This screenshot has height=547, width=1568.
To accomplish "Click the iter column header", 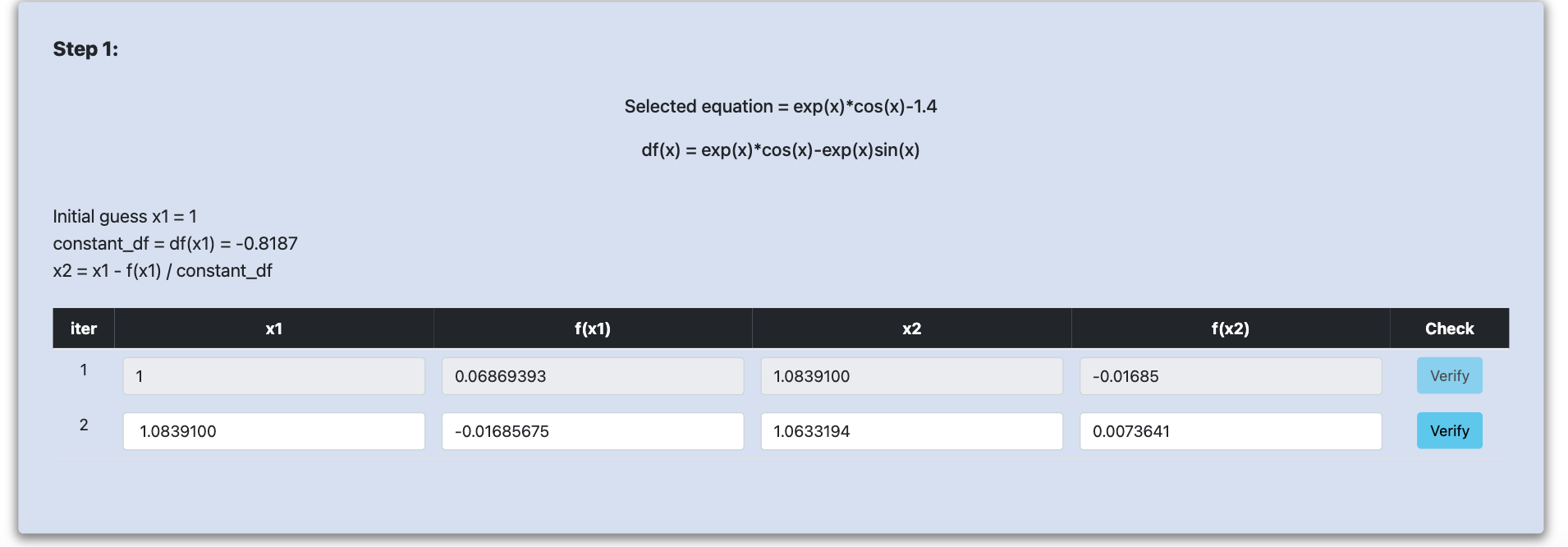I will (x=84, y=329).
